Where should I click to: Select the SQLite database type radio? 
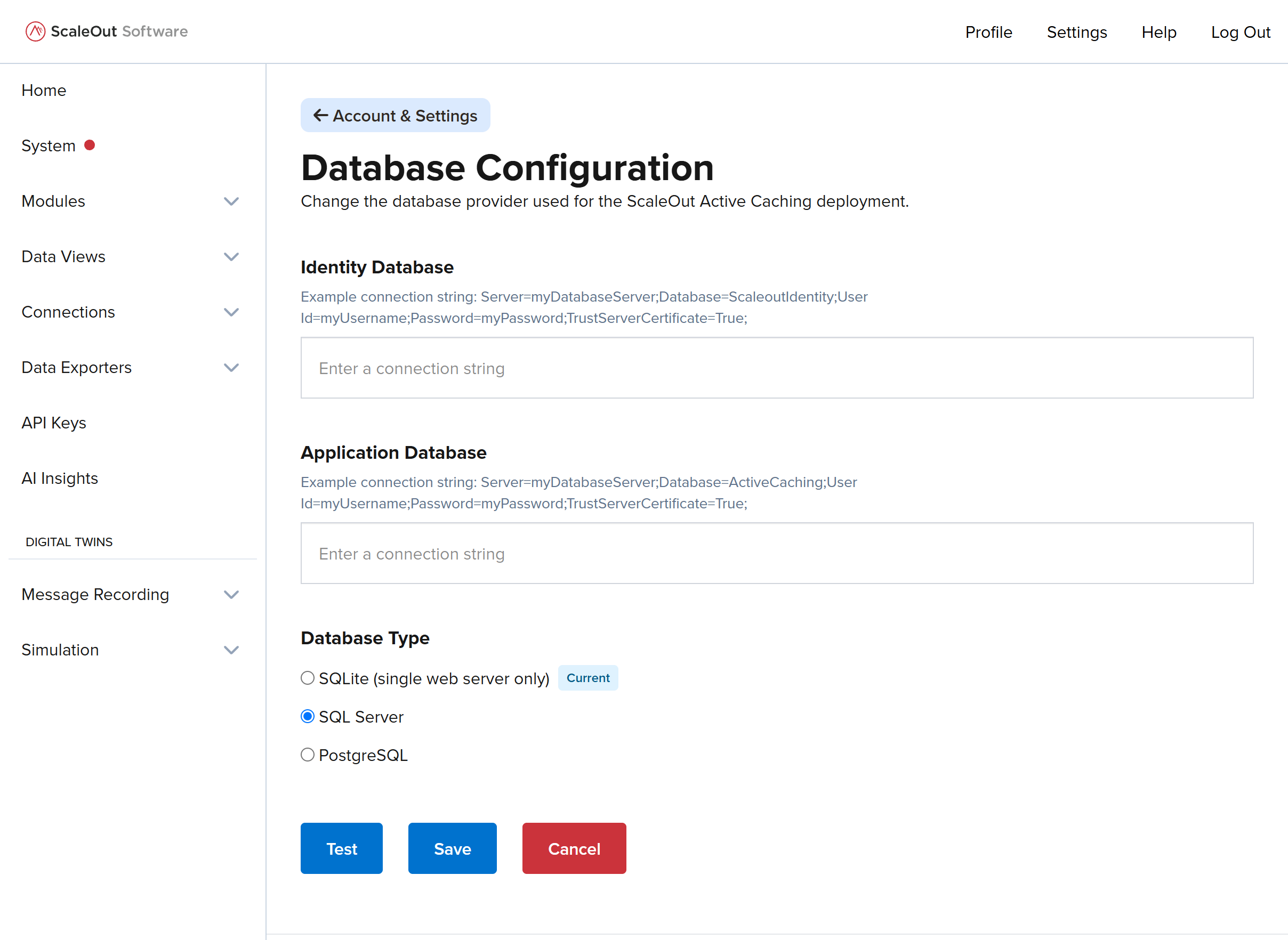tap(308, 678)
